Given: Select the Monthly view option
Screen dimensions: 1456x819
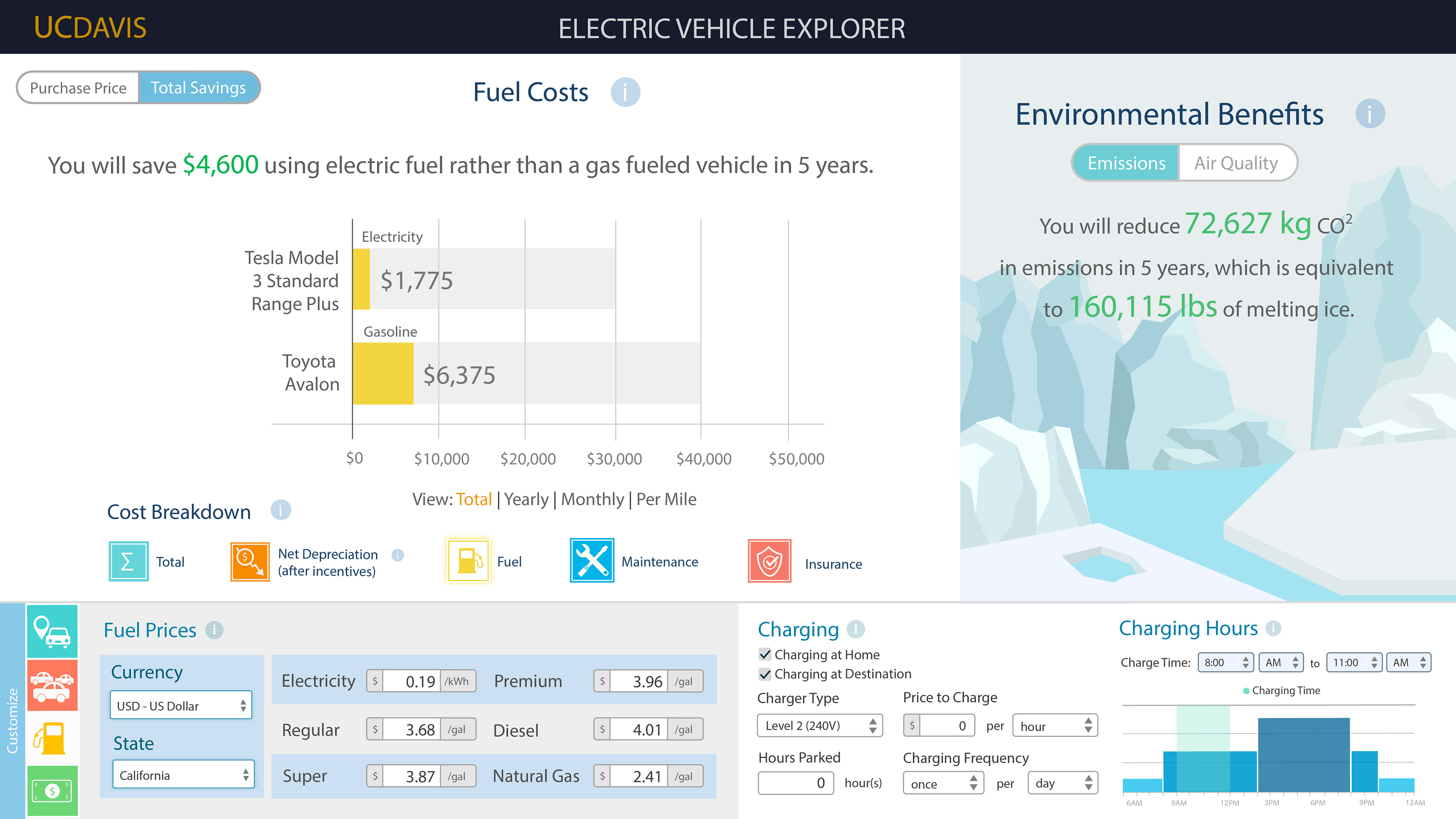Looking at the screenshot, I should click(592, 499).
